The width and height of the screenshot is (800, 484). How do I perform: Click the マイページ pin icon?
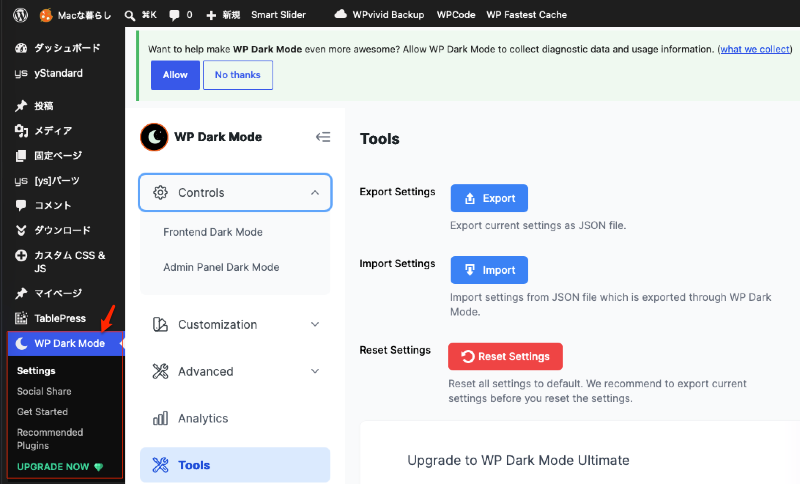pos(21,293)
